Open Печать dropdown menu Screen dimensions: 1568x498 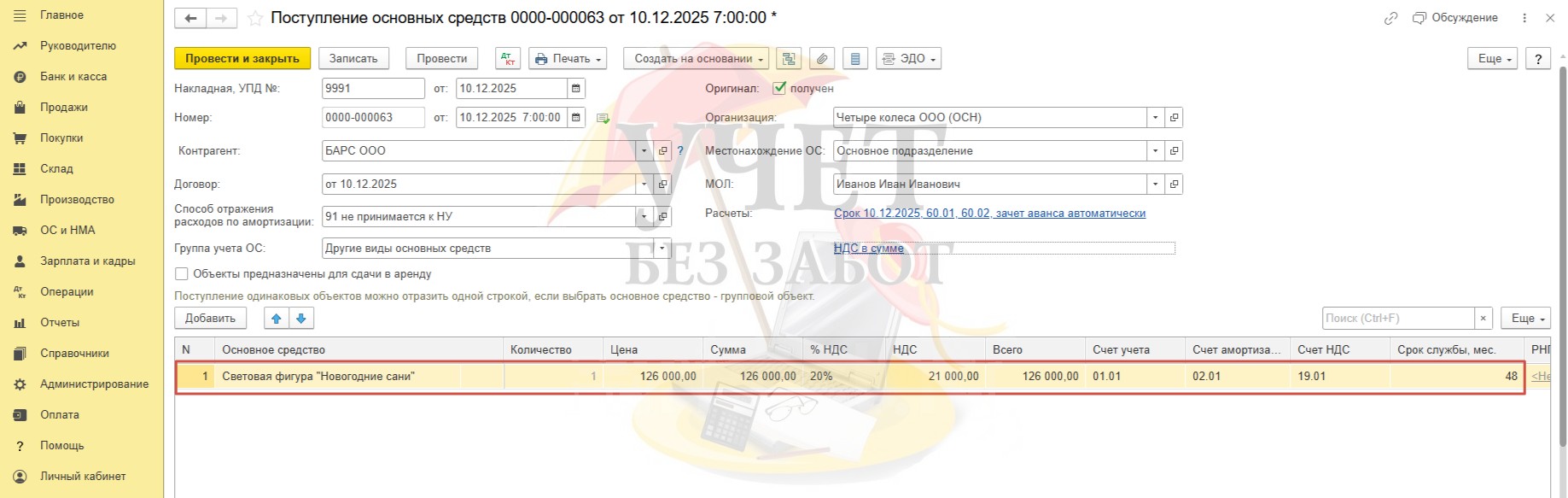pyautogui.click(x=568, y=58)
